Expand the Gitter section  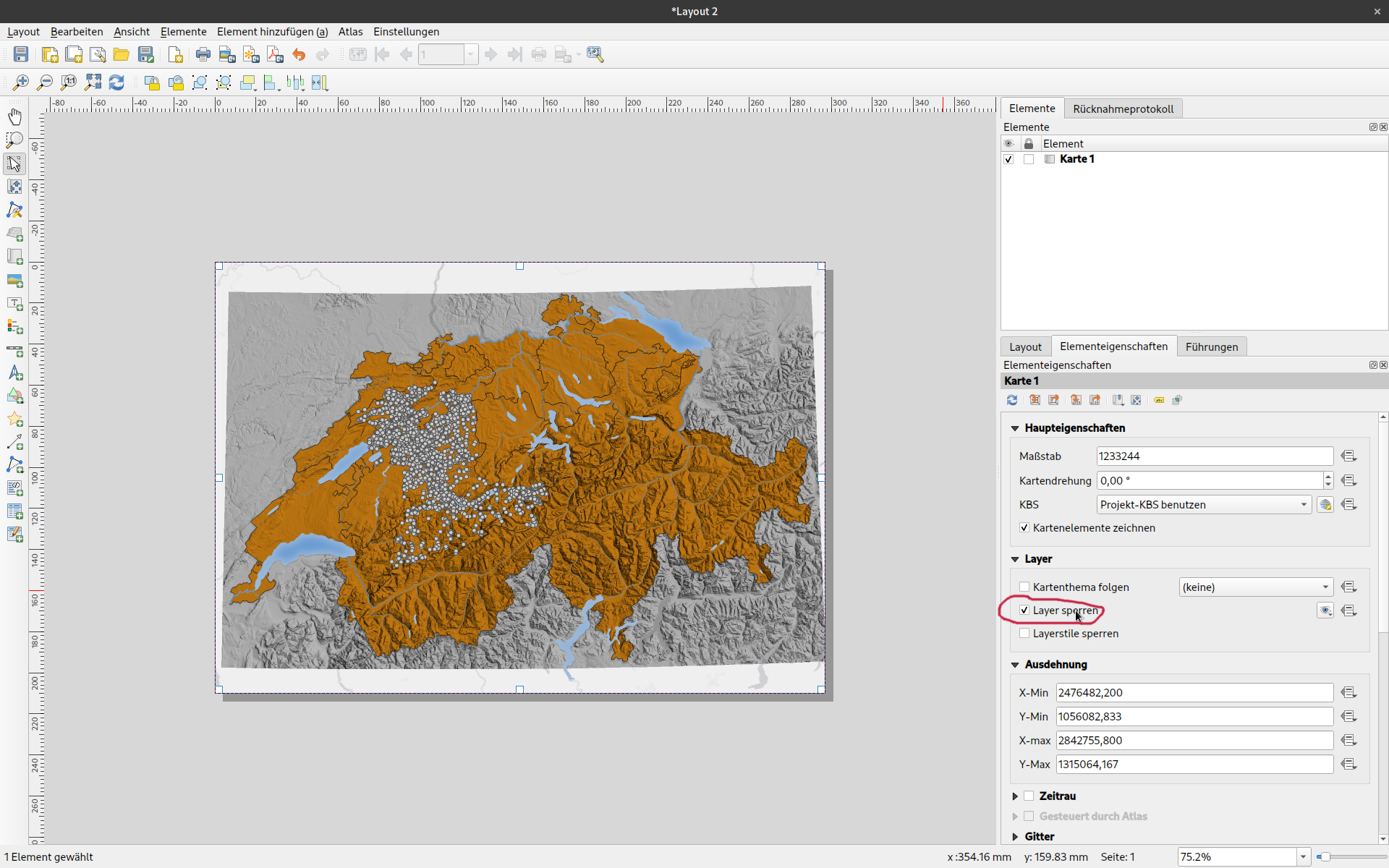tap(1015, 836)
